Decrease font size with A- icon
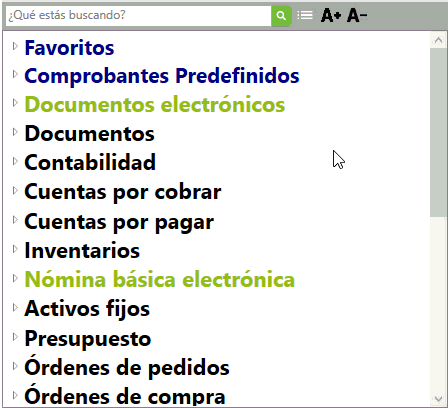This screenshot has height=408, width=448. (357, 16)
